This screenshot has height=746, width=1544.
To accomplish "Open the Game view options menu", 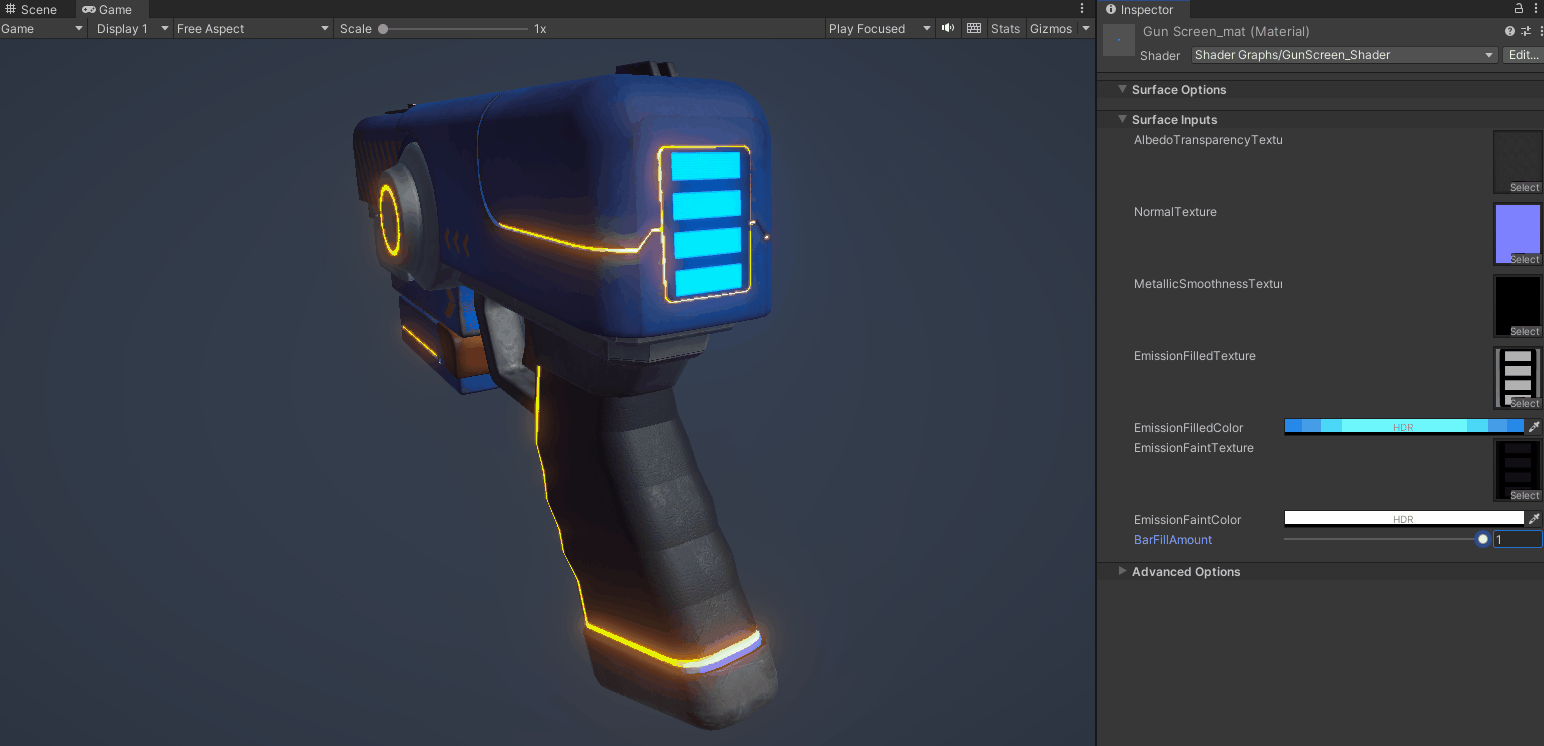I will [x=1081, y=8].
